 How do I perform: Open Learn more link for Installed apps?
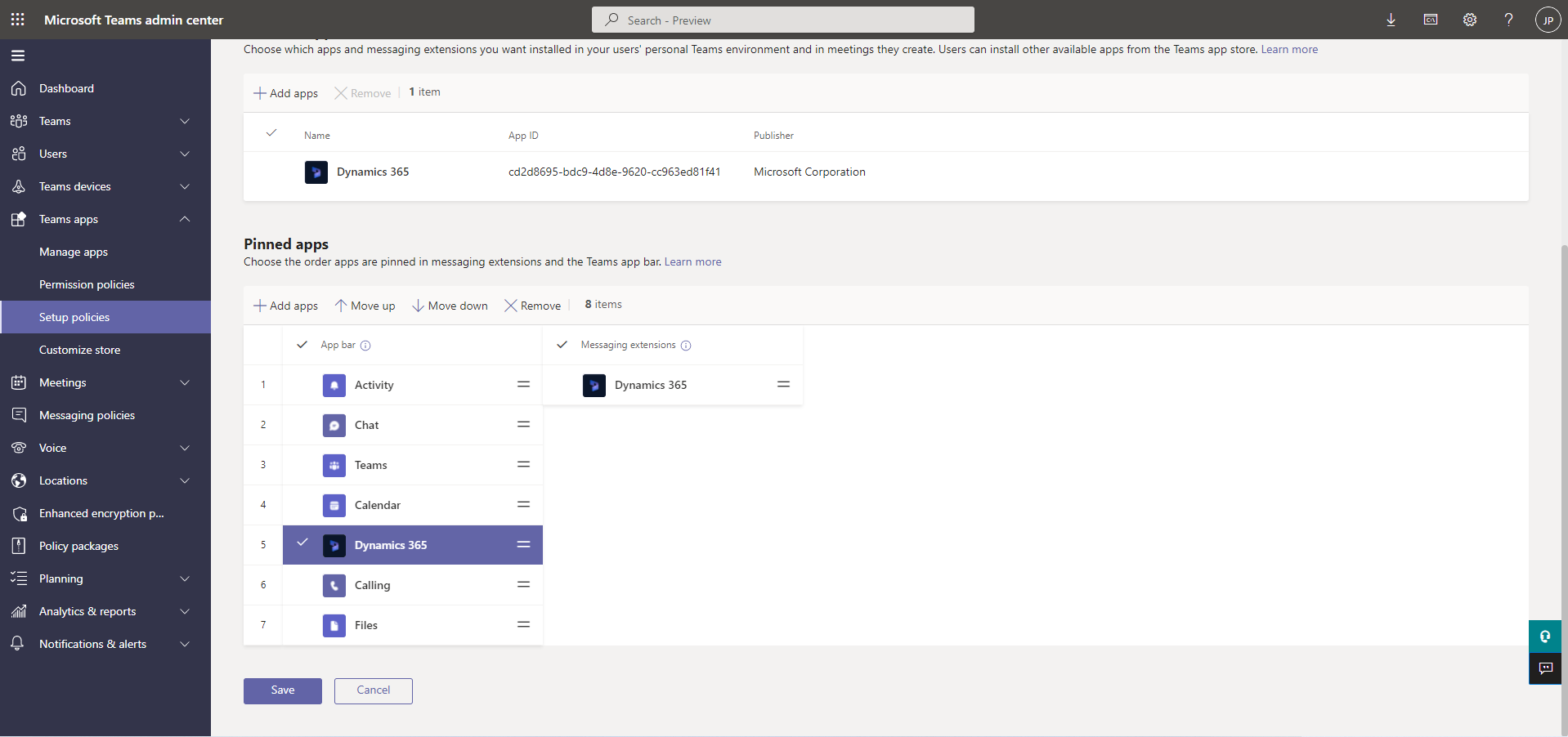coord(1289,49)
